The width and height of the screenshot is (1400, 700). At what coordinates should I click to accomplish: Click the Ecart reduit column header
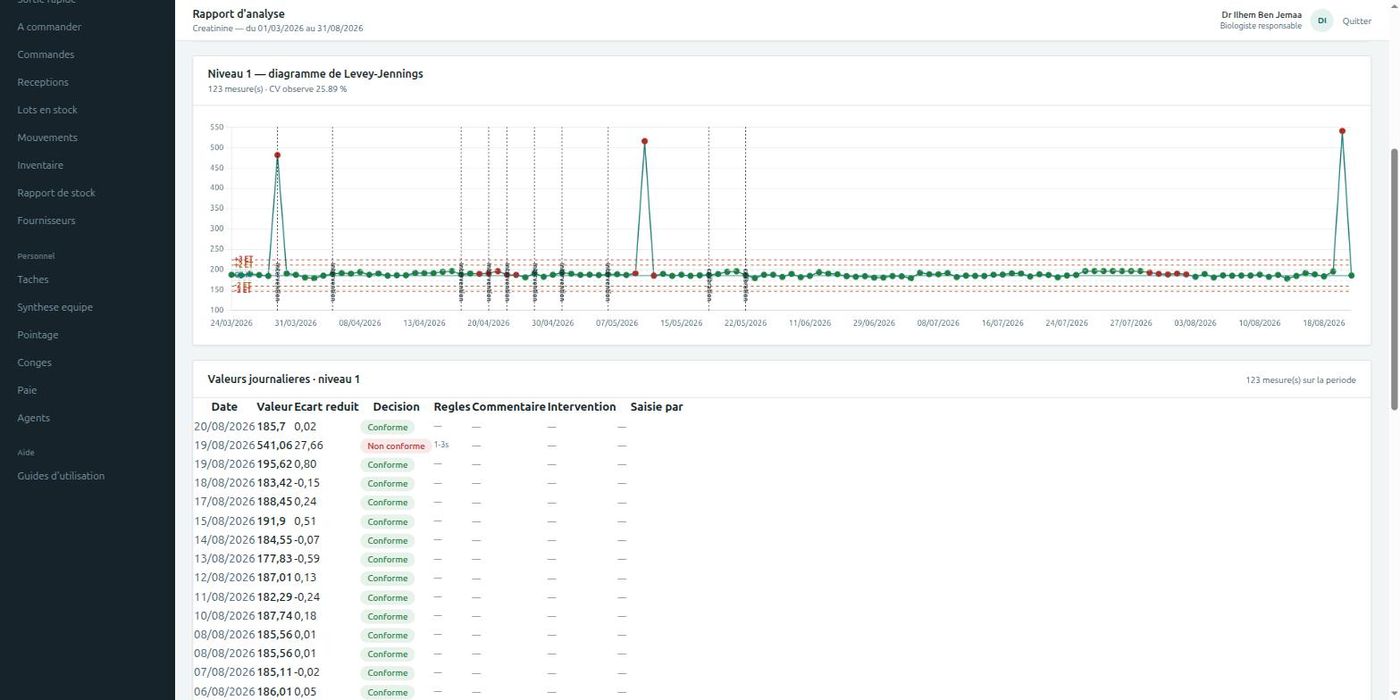[x=326, y=407]
